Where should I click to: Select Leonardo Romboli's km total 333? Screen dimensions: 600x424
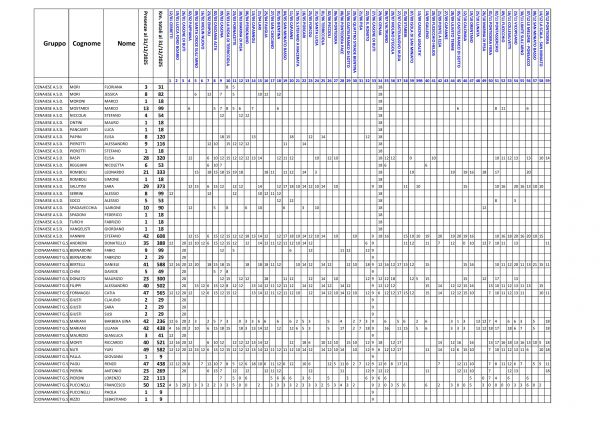click(160, 171)
